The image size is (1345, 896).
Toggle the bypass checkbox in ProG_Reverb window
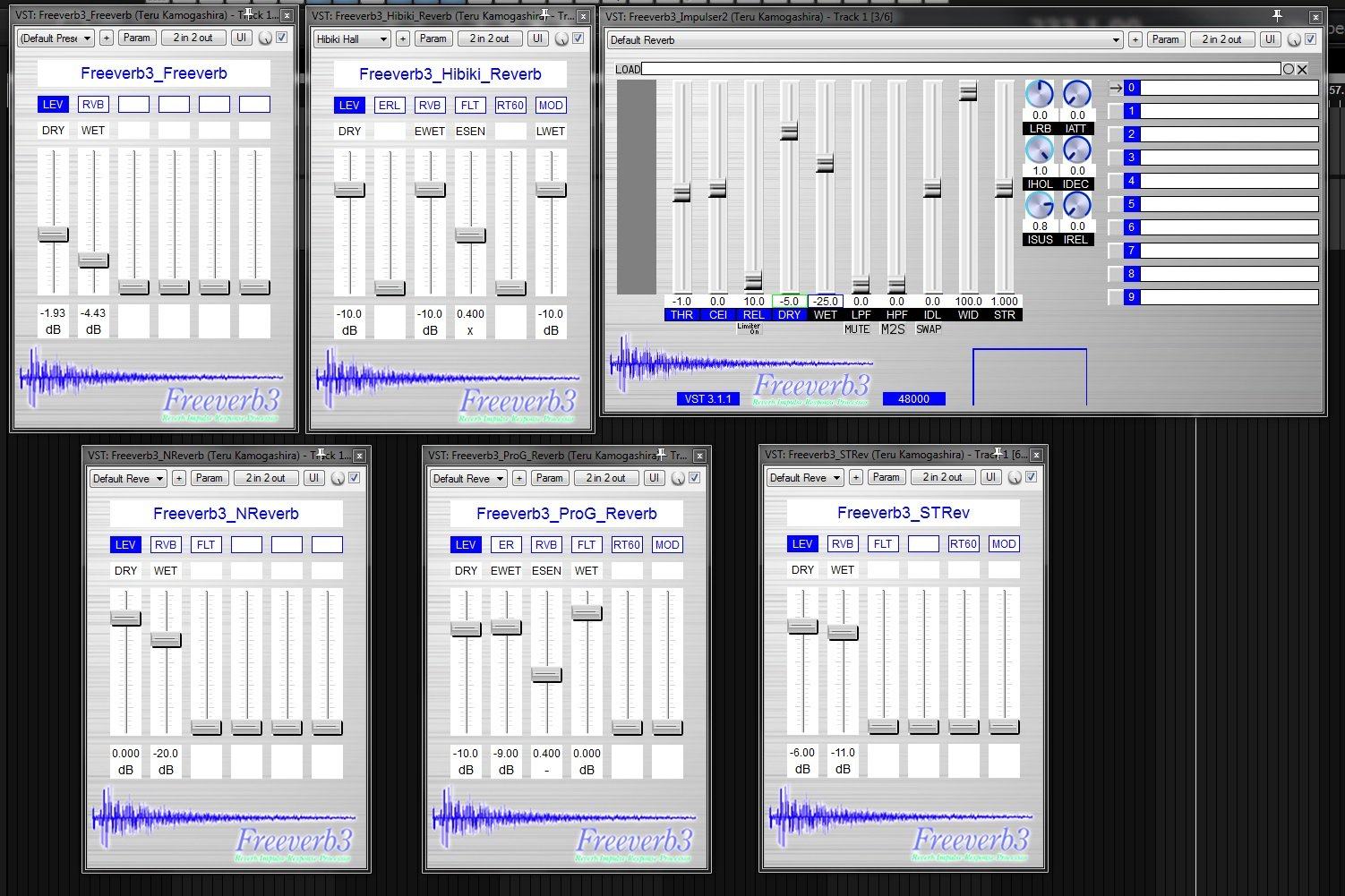(x=695, y=478)
